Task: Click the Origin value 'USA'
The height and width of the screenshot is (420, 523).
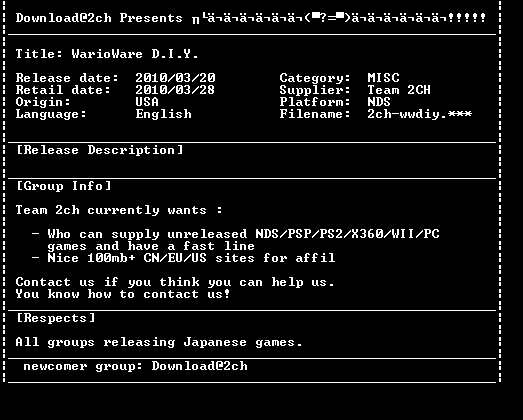Action: 147,102
